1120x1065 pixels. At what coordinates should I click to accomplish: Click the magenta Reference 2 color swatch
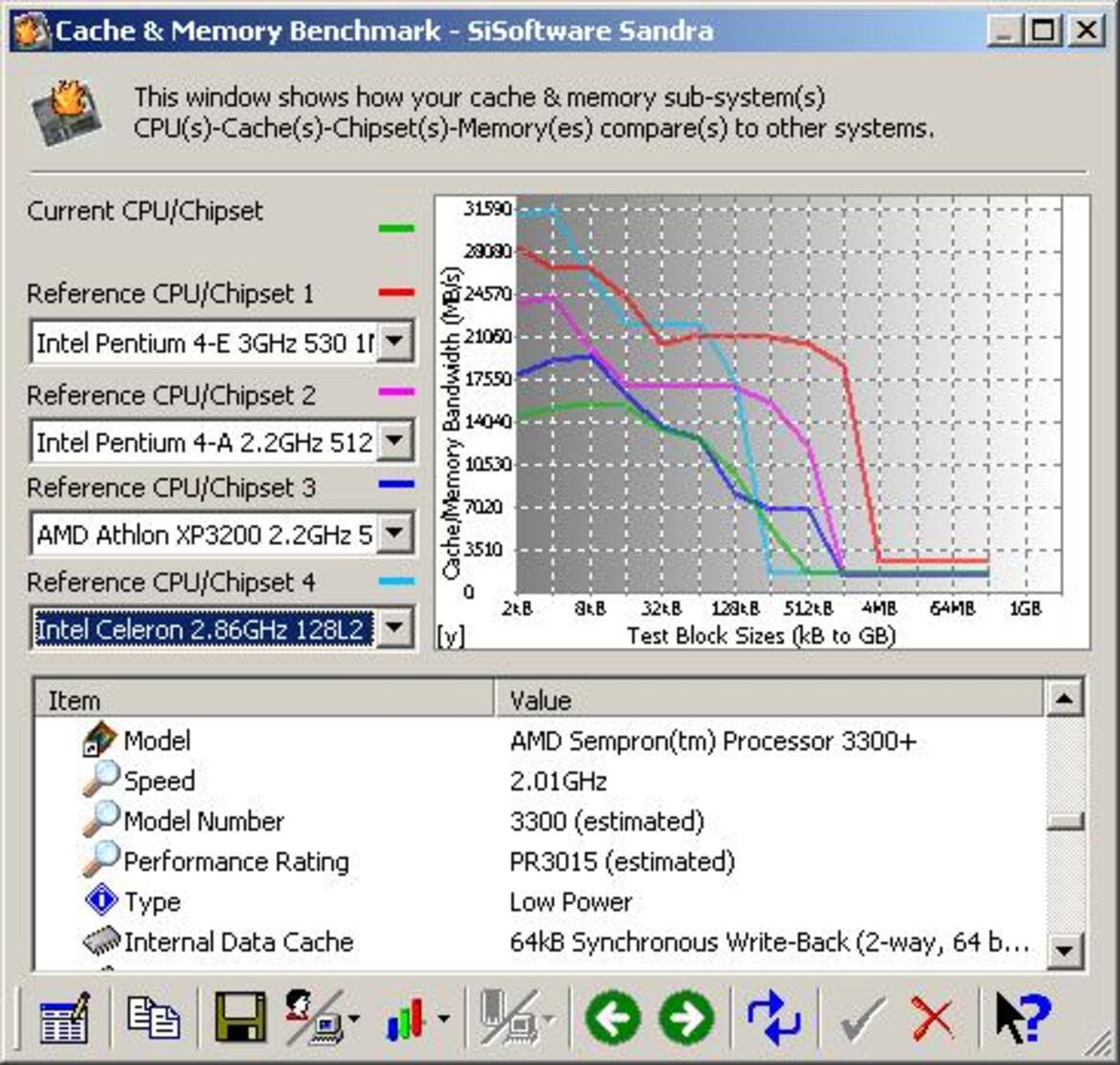pos(396,391)
